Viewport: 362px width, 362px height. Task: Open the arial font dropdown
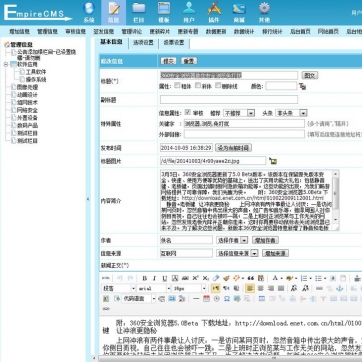(x=154, y=288)
